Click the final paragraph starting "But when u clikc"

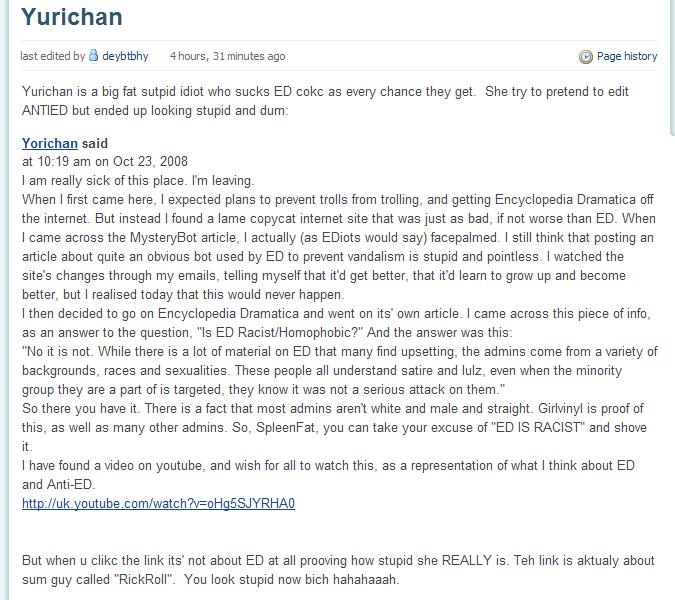click(x=338, y=570)
